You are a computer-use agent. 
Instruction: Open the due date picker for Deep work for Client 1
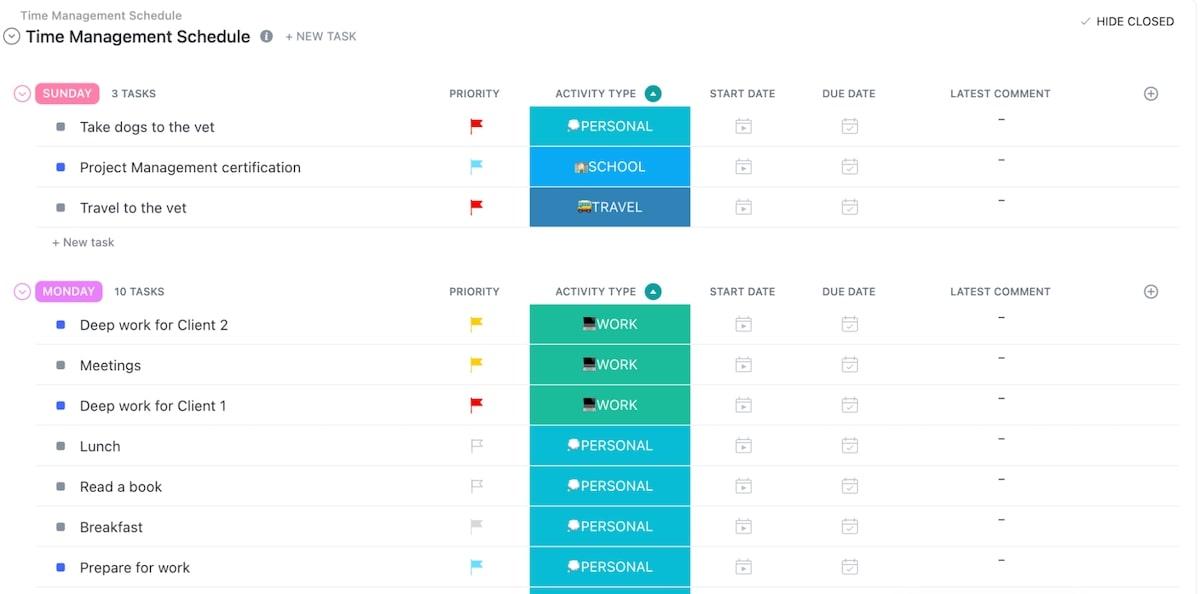pyautogui.click(x=849, y=406)
